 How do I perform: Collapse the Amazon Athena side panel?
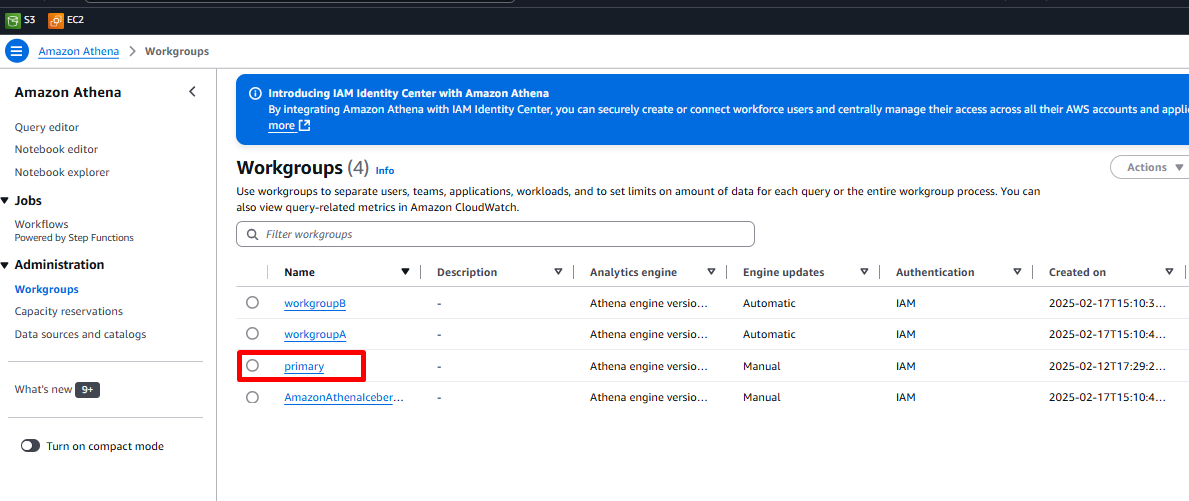point(193,92)
